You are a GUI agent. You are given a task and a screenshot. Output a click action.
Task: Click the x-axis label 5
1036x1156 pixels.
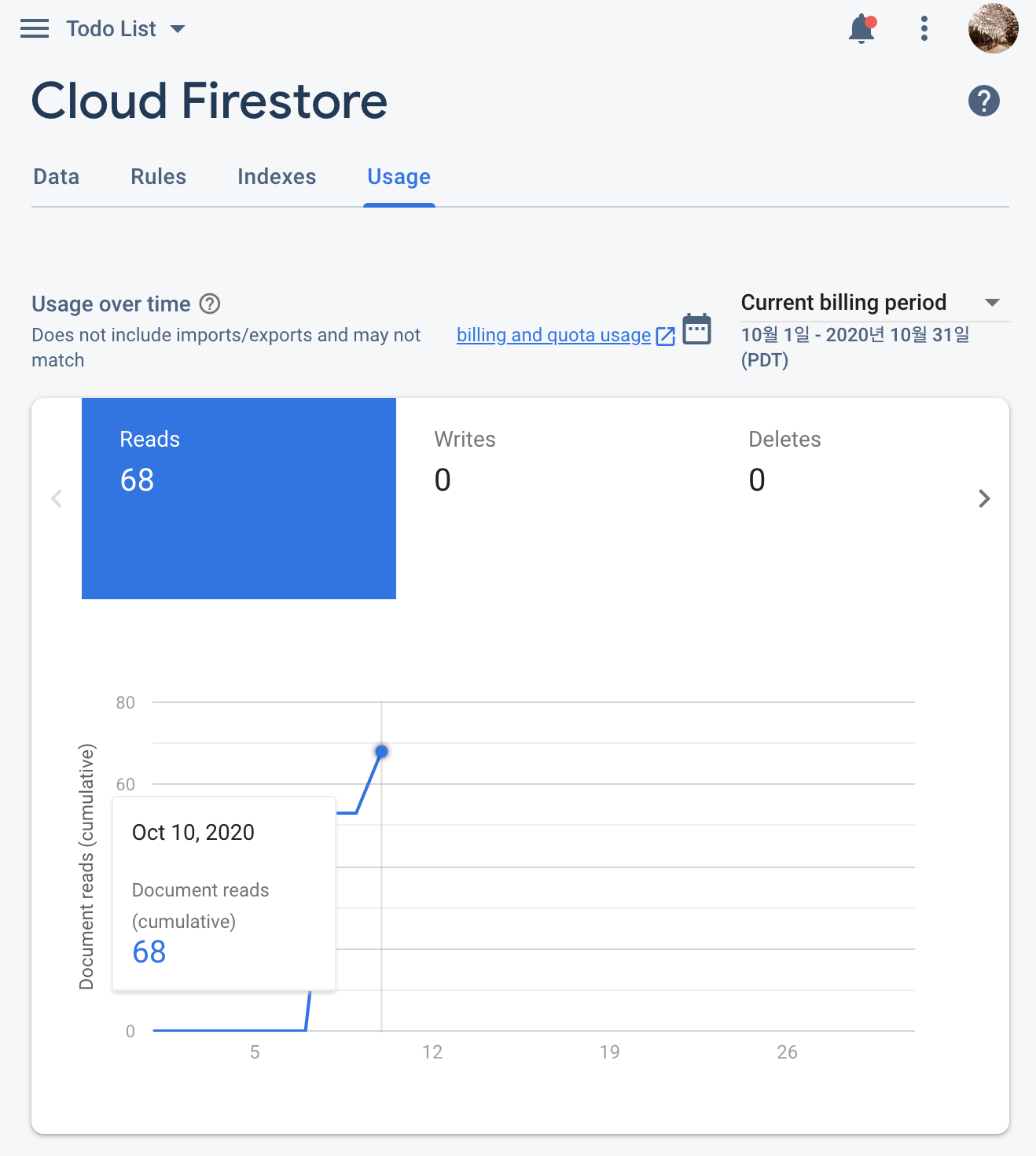tap(255, 1052)
